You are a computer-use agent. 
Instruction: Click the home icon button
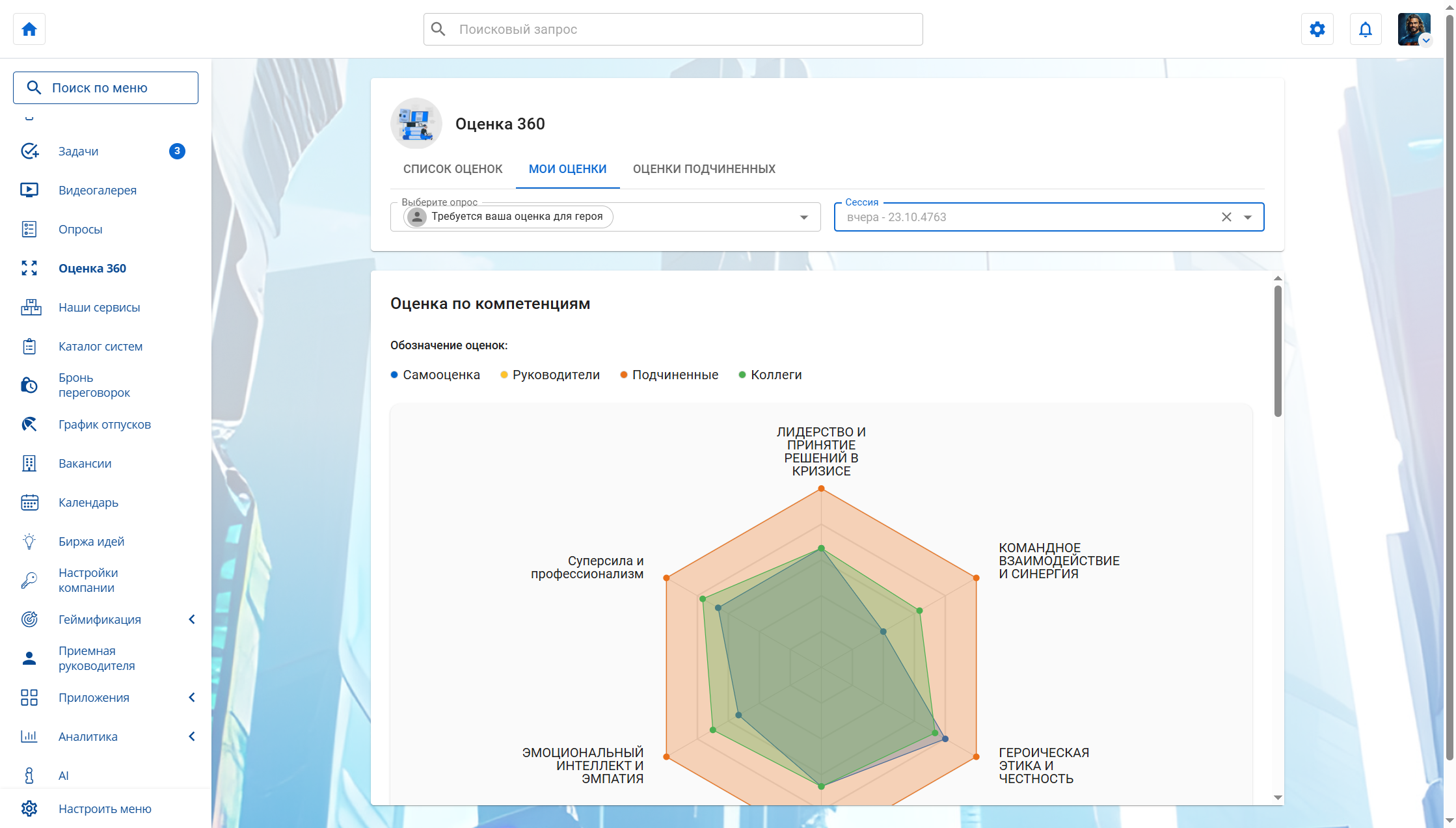(x=29, y=29)
